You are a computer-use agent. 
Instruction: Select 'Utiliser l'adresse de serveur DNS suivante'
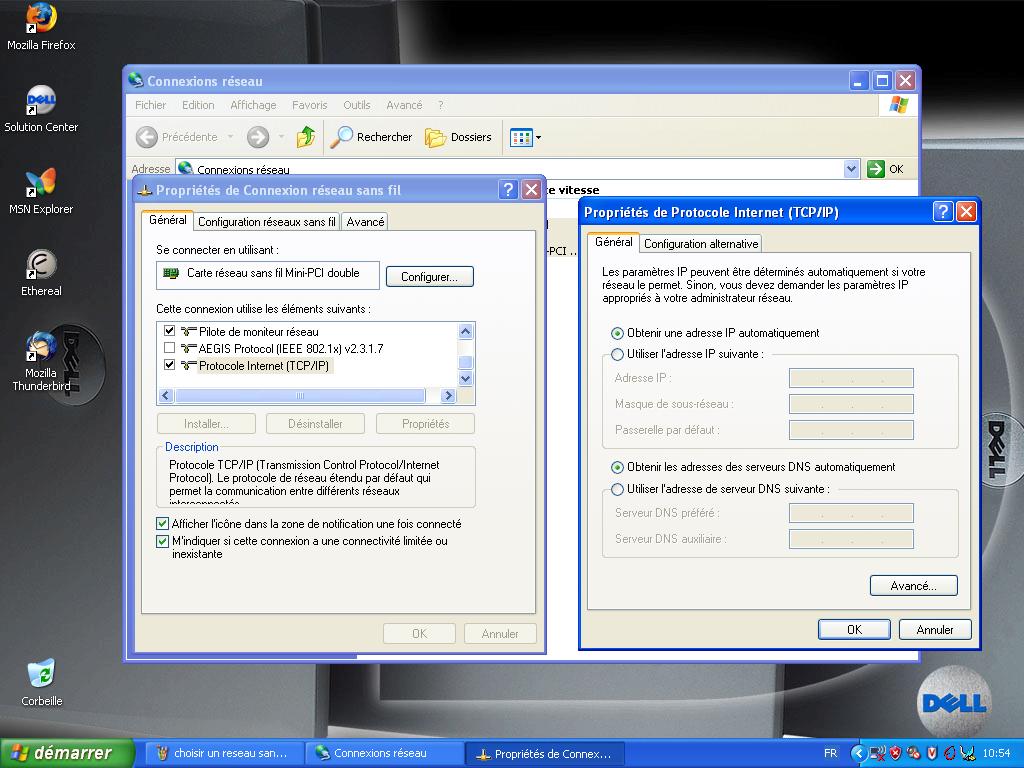click(618, 489)
